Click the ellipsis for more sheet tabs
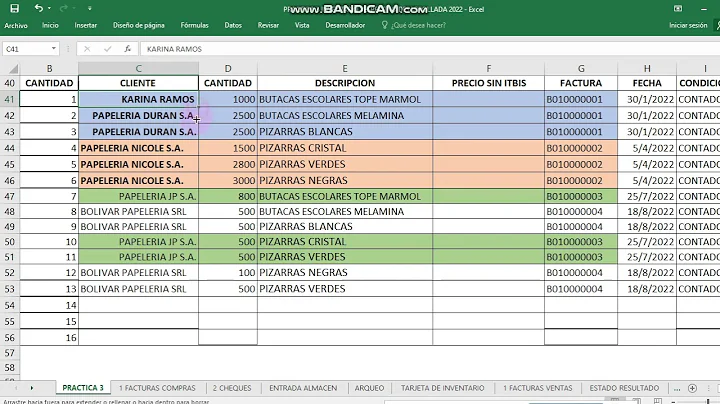 click(x=677, y=388)
